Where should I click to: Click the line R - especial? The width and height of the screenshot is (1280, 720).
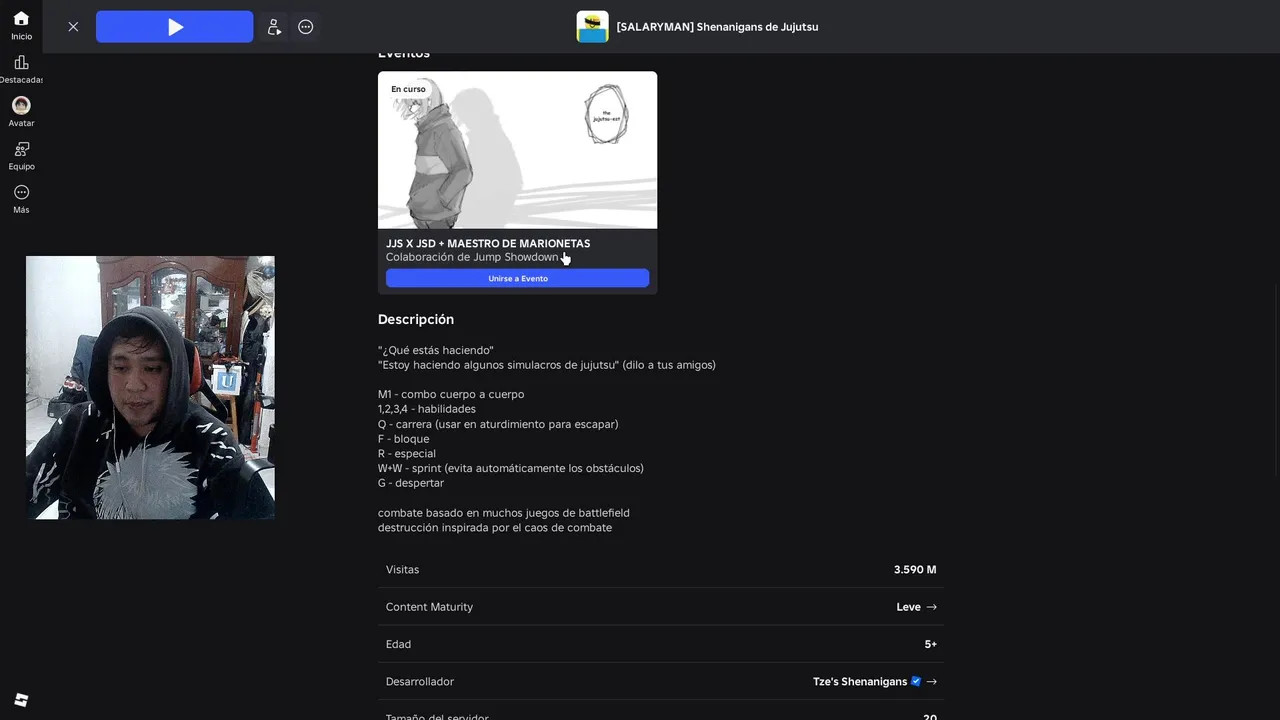[x=407, y=454]
